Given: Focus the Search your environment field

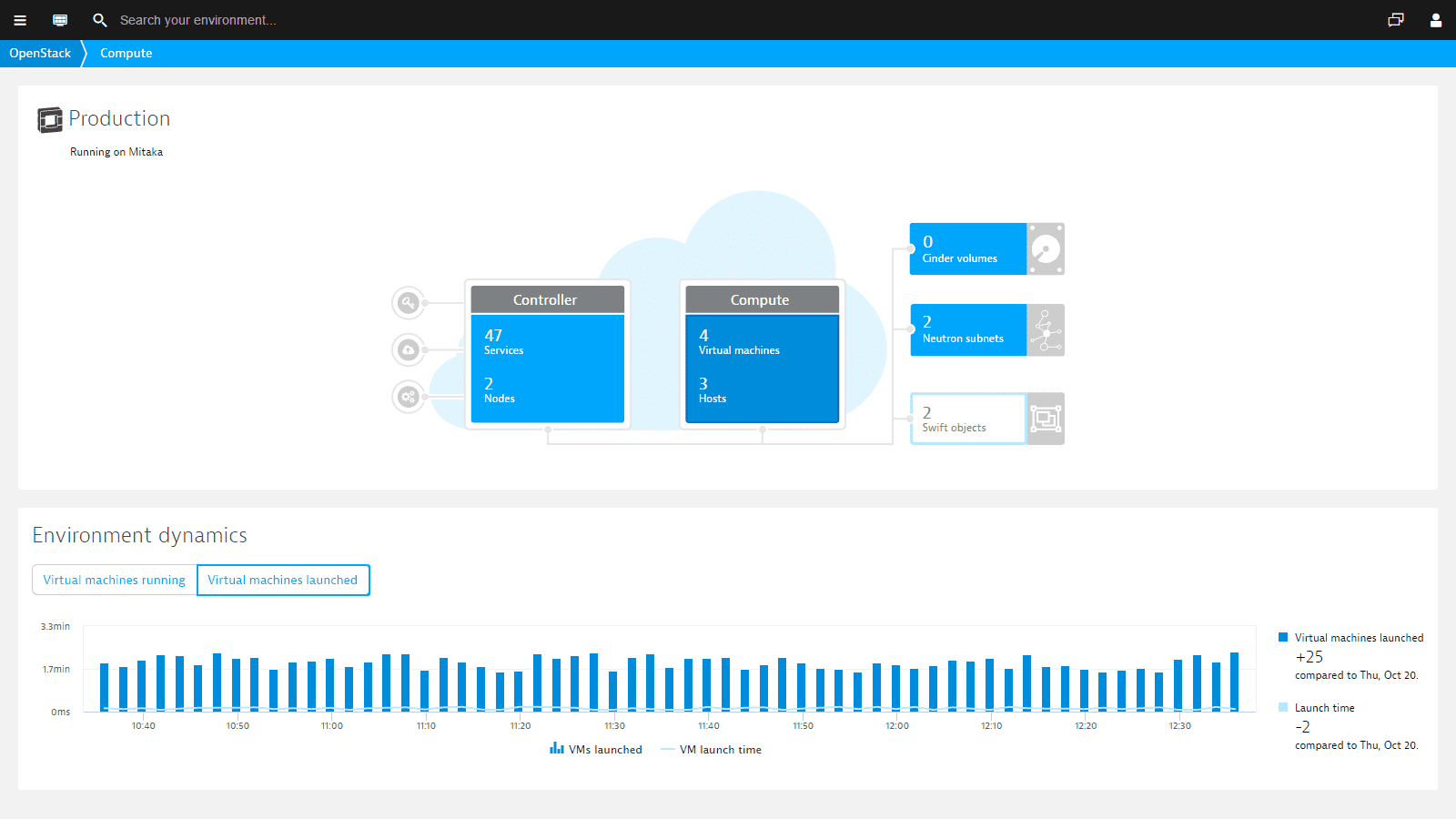Looking at the screenshot, I should tap(197, 20).
